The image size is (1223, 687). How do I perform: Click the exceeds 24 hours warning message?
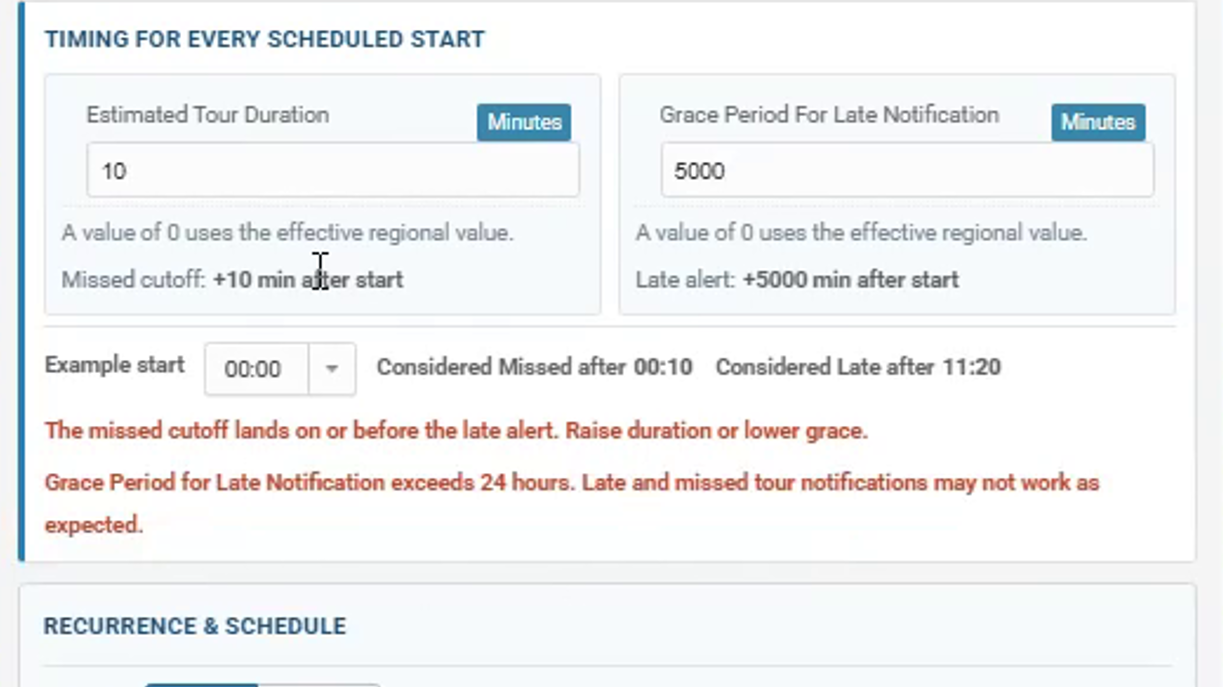[572, 503]
